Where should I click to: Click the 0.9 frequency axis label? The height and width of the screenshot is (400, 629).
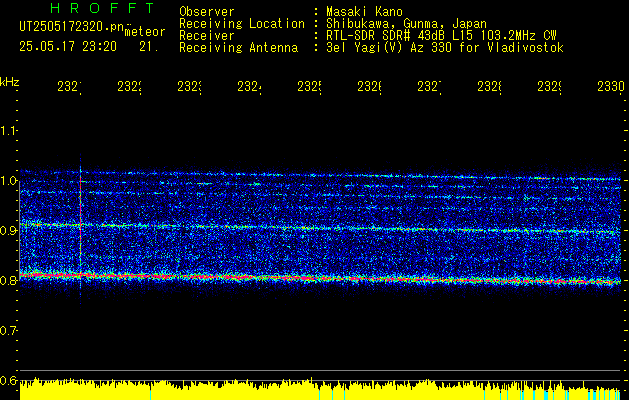pos(8,231)
